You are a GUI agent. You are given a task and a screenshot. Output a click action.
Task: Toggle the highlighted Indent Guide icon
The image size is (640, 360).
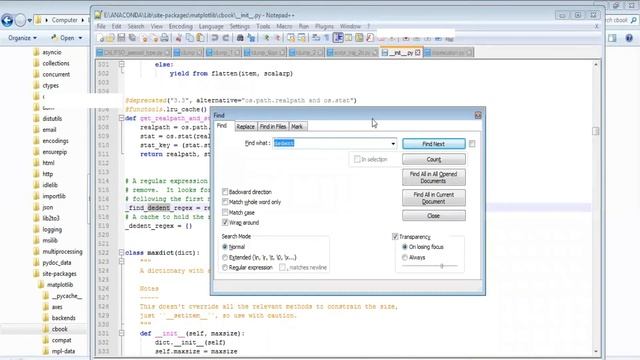click(338, 38)
